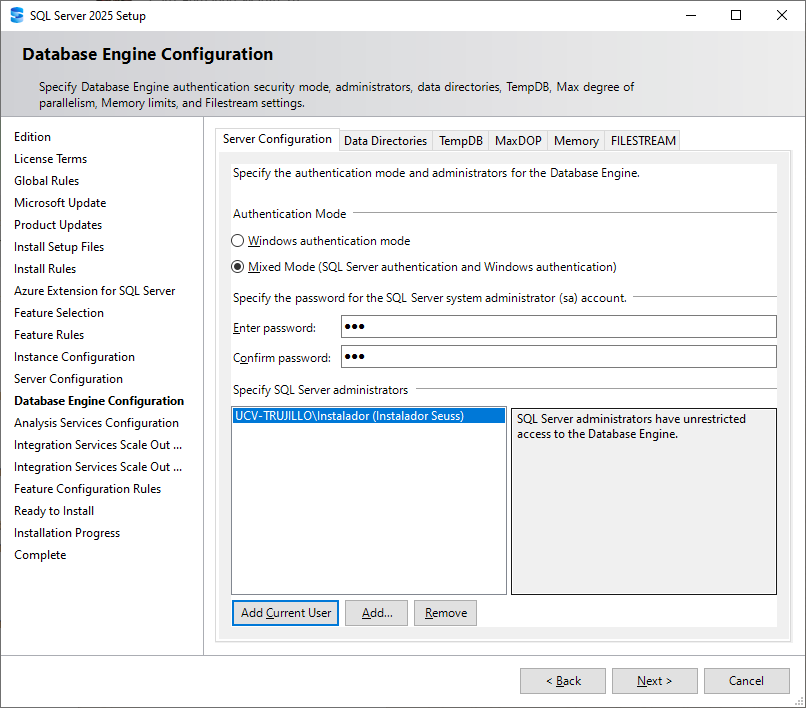Viewport: 806px width, 708px height.
Task: Click Analysis Services Configuration step
Action: (x=96, y=423)
